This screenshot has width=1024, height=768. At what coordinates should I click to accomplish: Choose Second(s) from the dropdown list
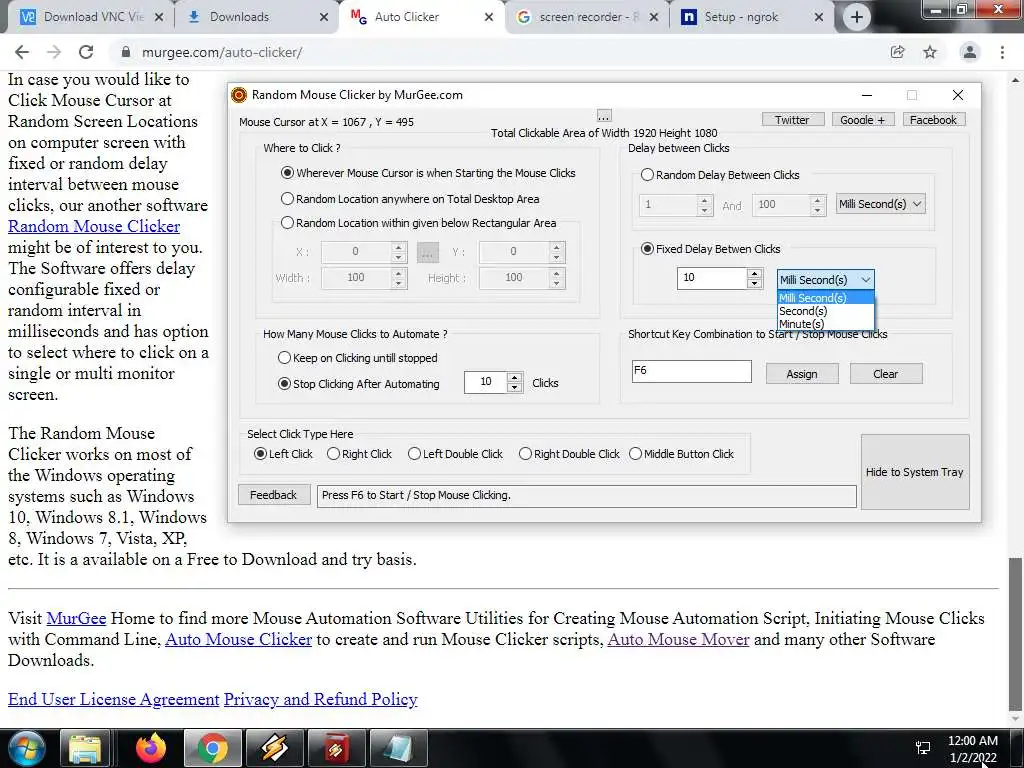(x=825, y=311)
